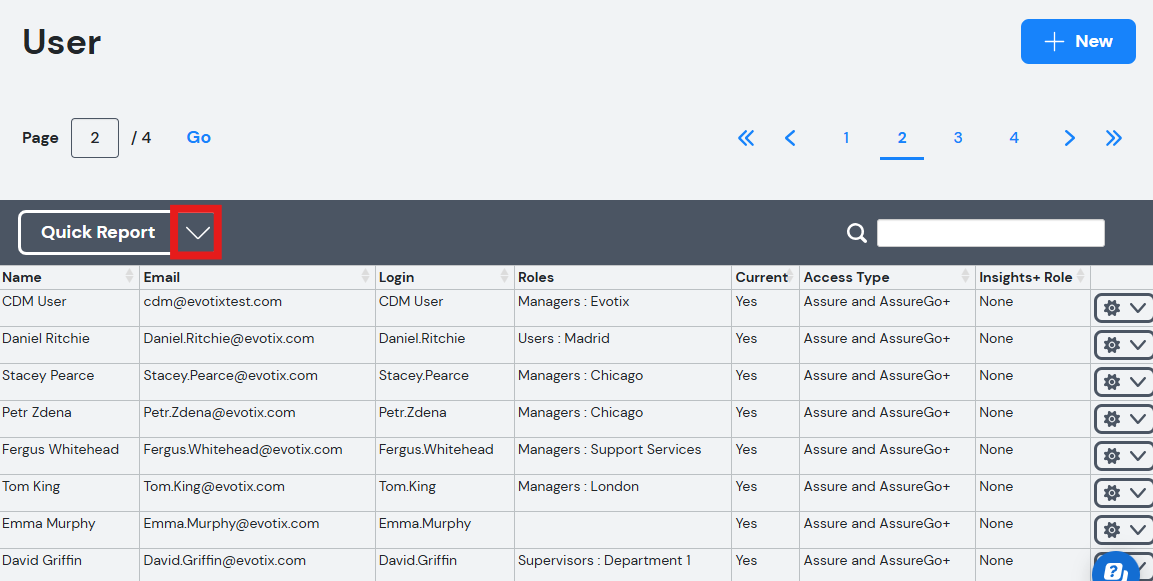The height and width of the screenshot is (581, 1153).
Task: Click gear icon for CDM User row
Action: 1112,307
